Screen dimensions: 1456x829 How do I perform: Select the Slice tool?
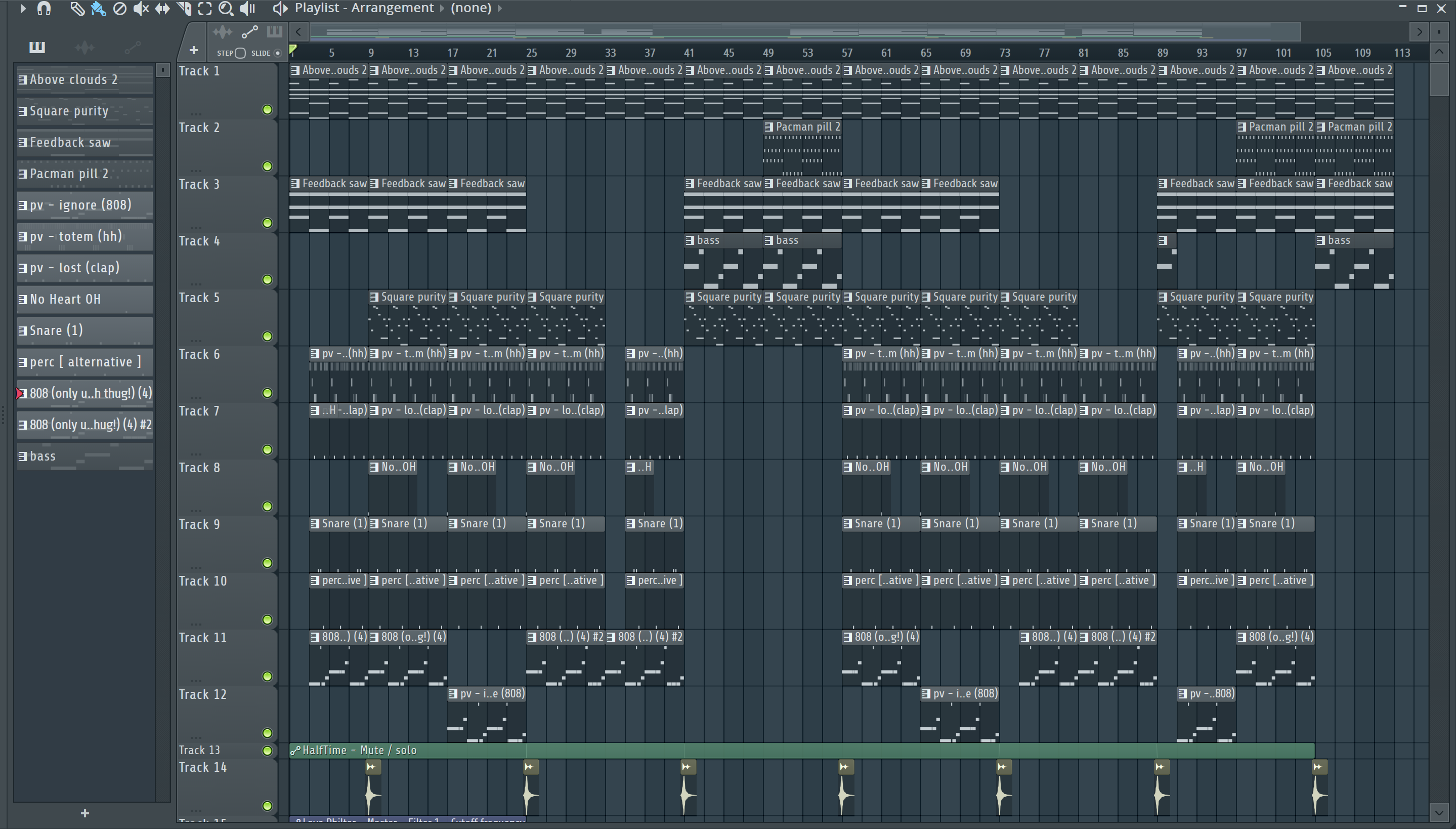coord(184,8)
